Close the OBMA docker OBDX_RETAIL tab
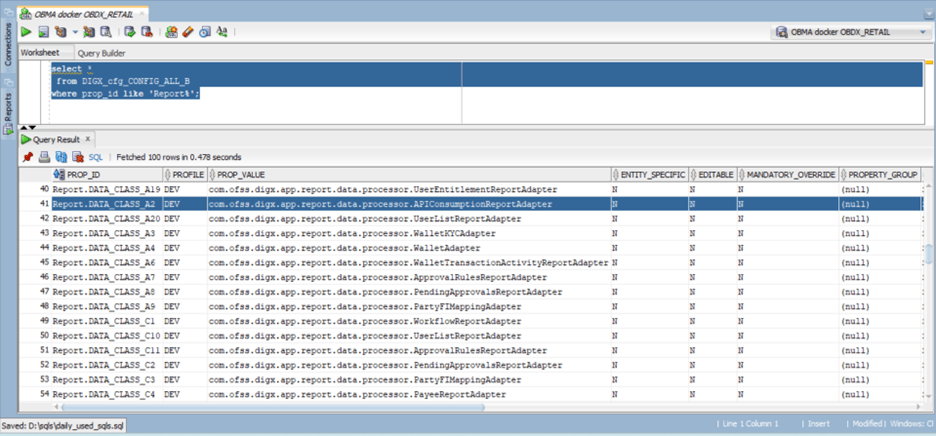Viewport: 936px width, 436px height. (143, 14)
